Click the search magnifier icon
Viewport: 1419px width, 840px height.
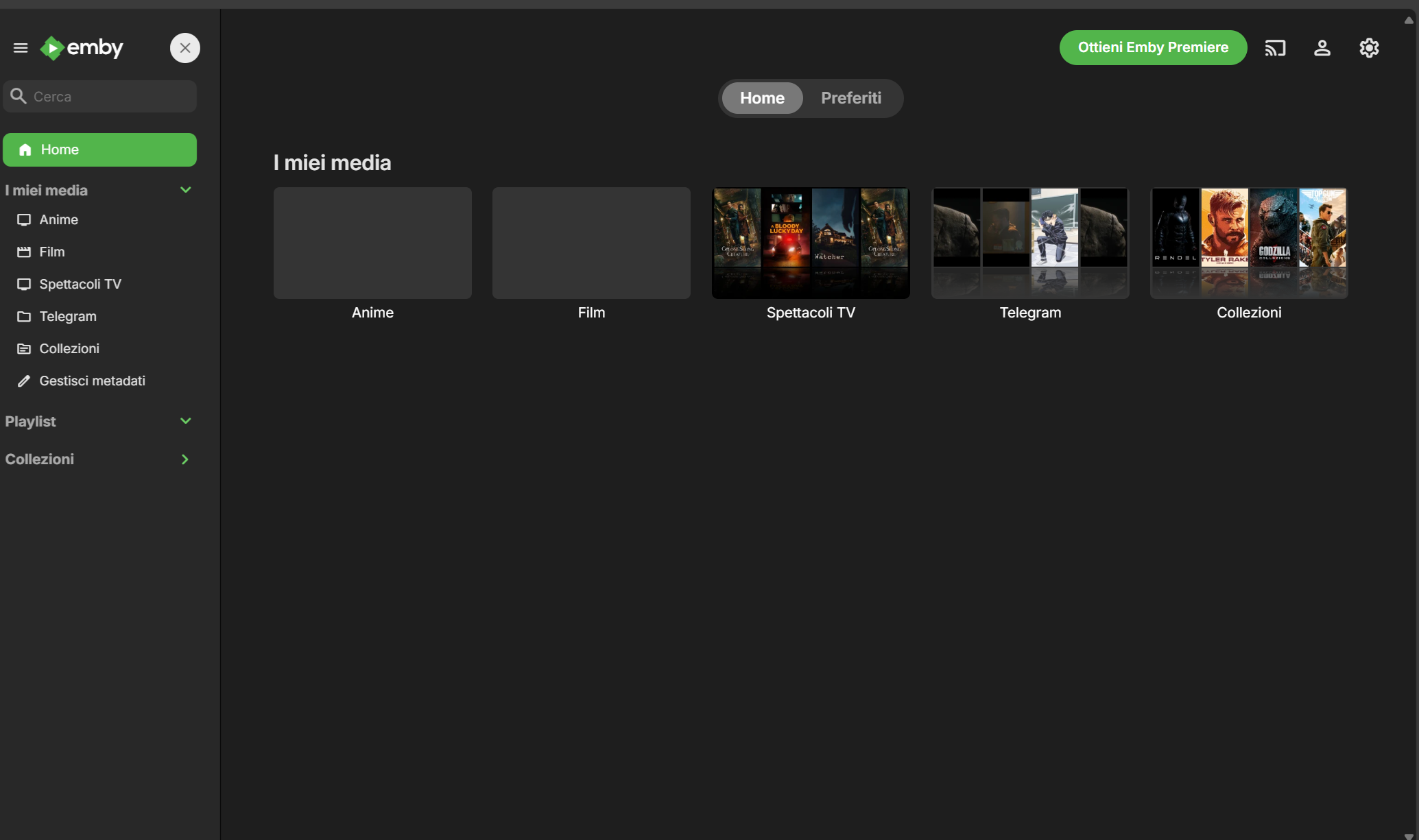19,97
